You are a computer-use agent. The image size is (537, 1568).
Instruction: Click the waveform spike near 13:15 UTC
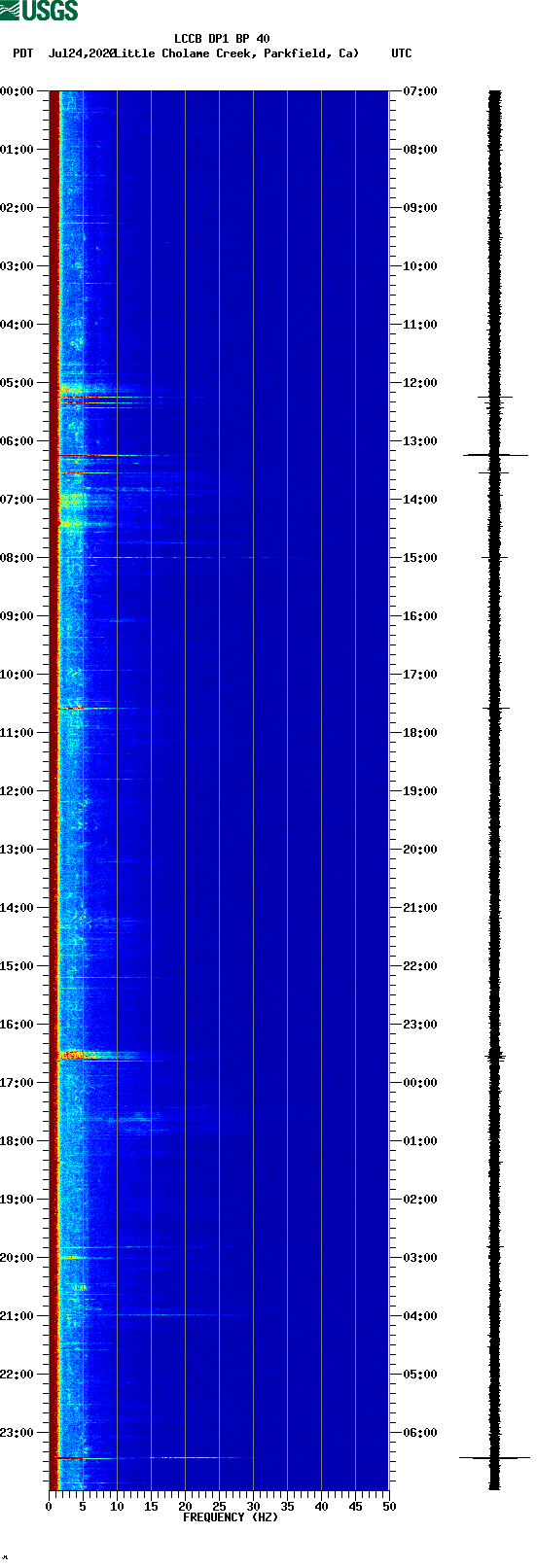[x=494, y=454]
